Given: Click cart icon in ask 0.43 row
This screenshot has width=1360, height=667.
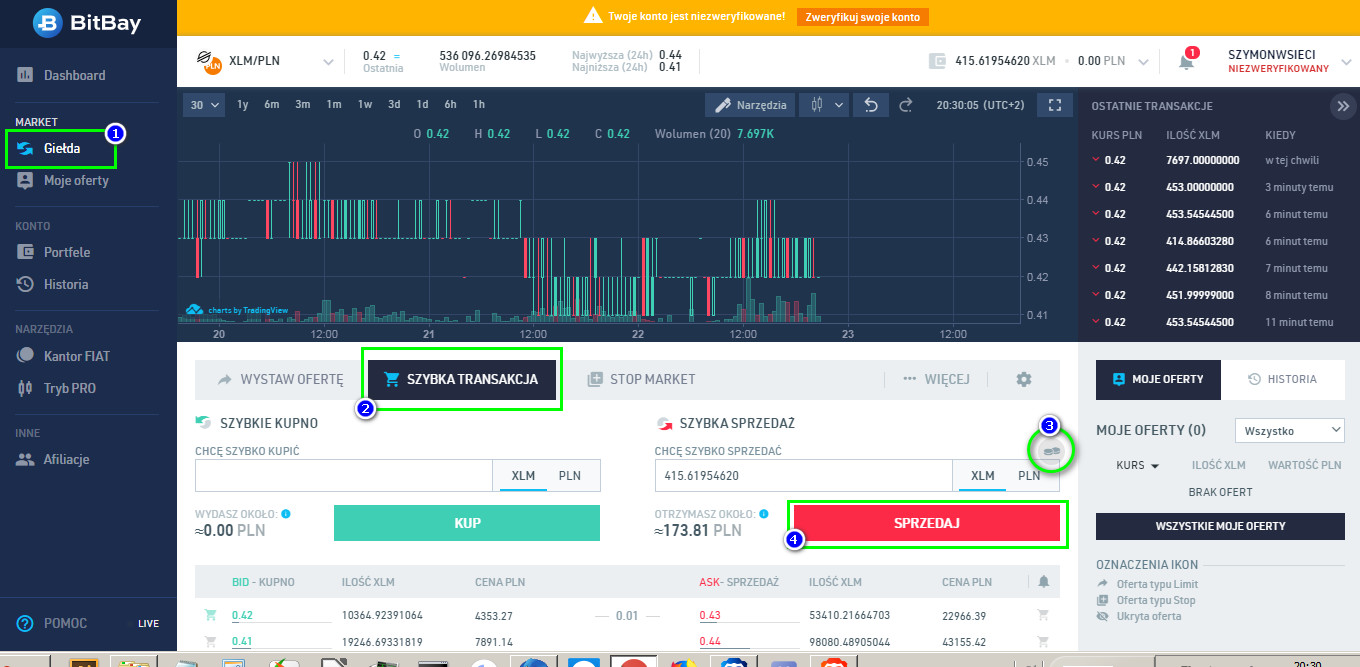Looking at the screenshot, I should click(x=1044, y=615).
